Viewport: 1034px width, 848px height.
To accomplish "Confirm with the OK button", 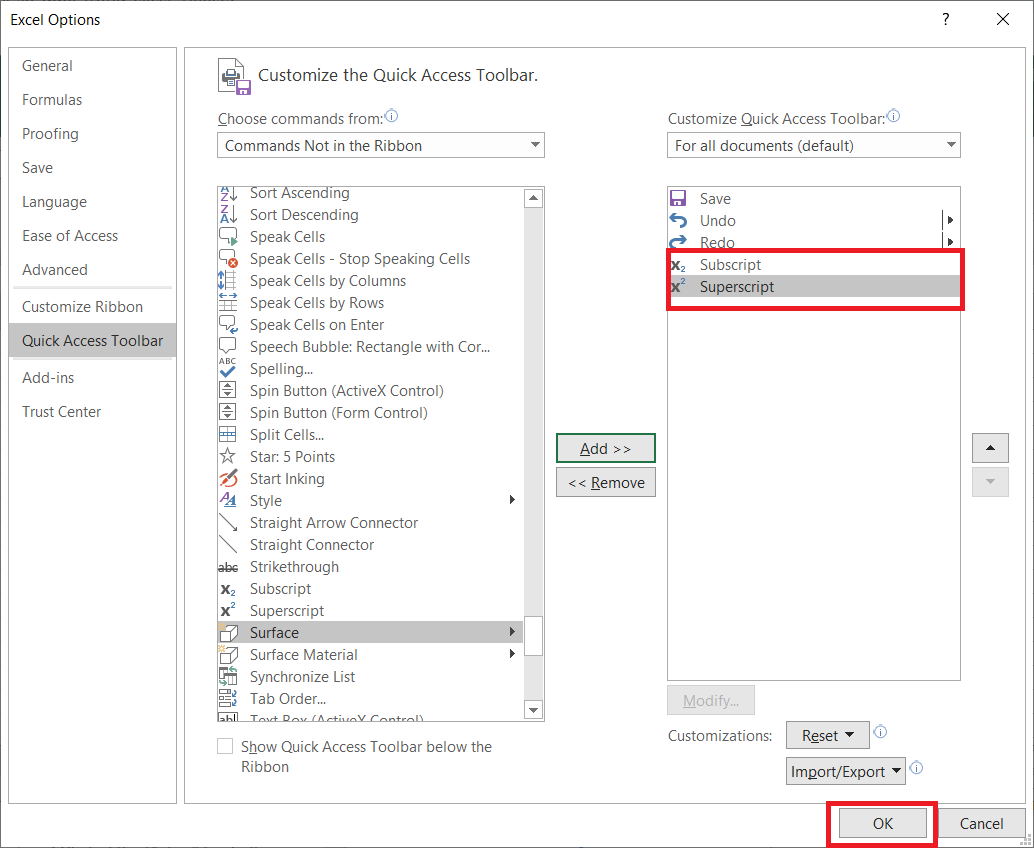I will pos(882,823).
